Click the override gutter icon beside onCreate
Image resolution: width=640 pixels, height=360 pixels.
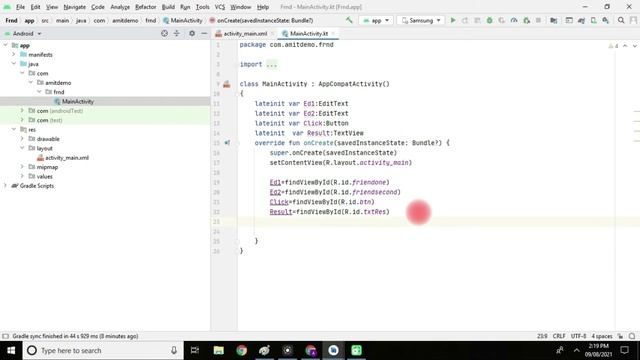227,143
